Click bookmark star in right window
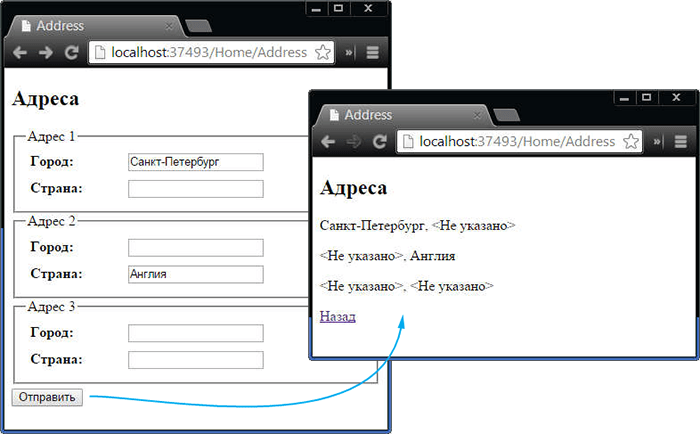Image resolution: width=700 pixels, height=434 pixels. (631, 142)
